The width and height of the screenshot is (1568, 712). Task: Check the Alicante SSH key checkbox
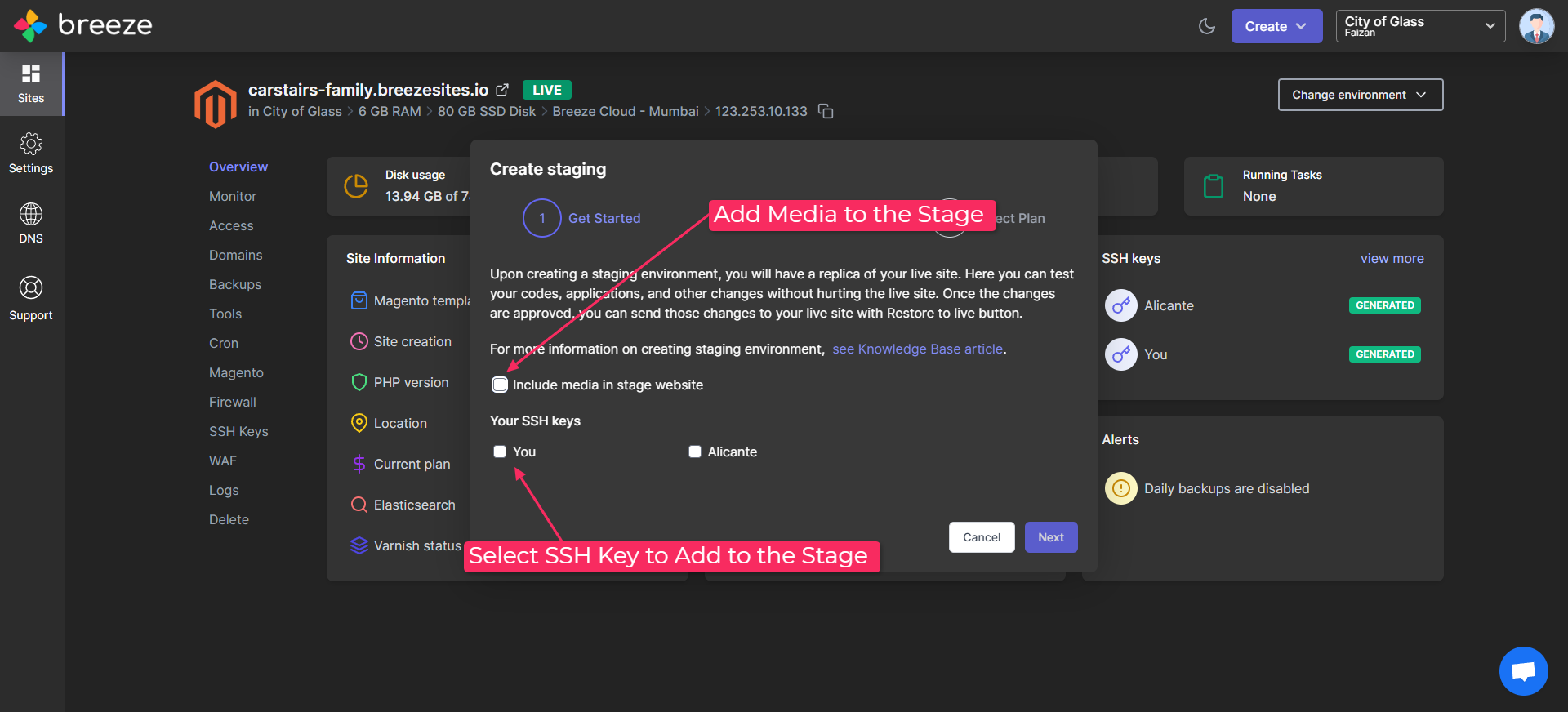pos(695,452)
